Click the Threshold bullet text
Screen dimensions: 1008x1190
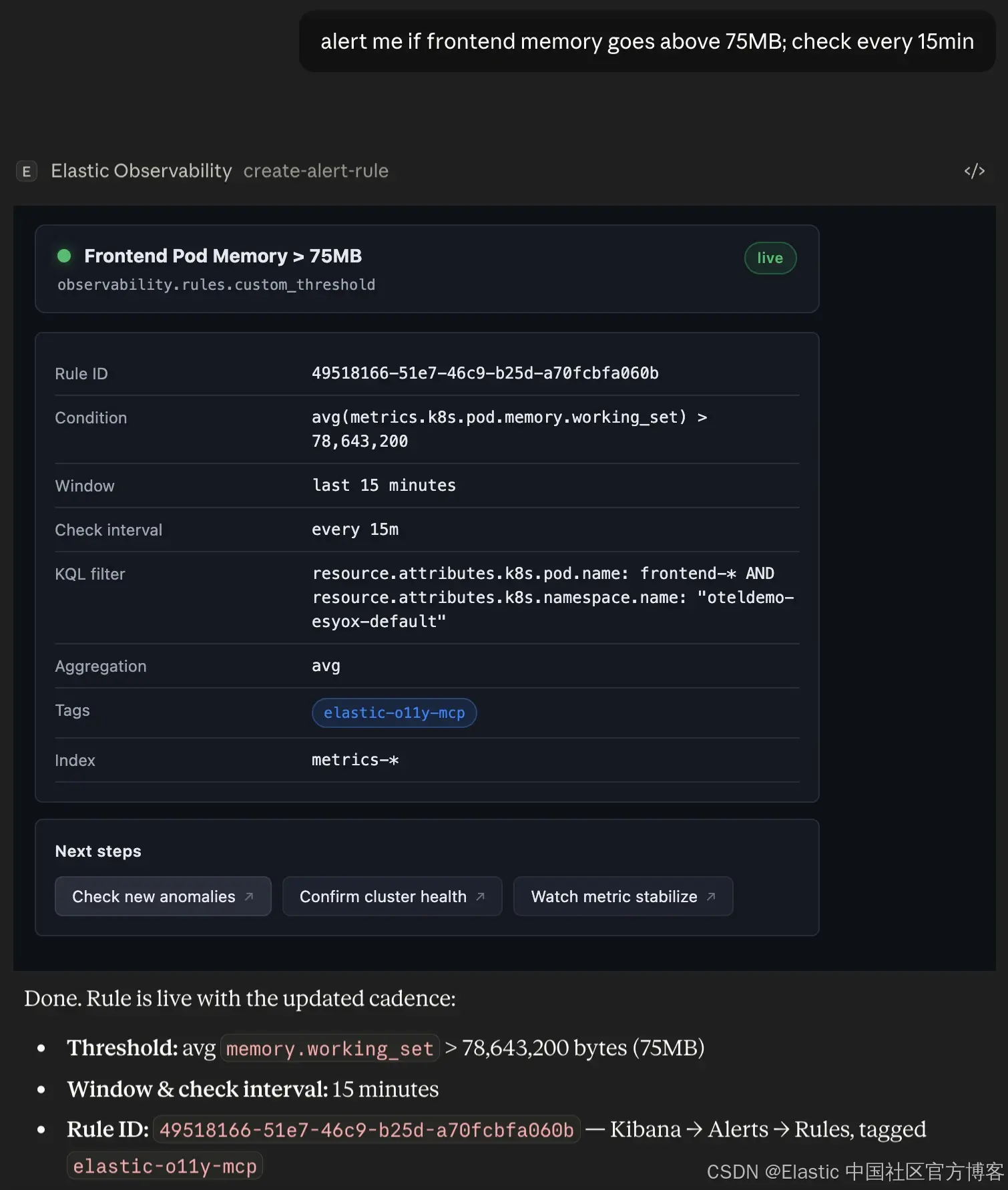click(386, 1048)
